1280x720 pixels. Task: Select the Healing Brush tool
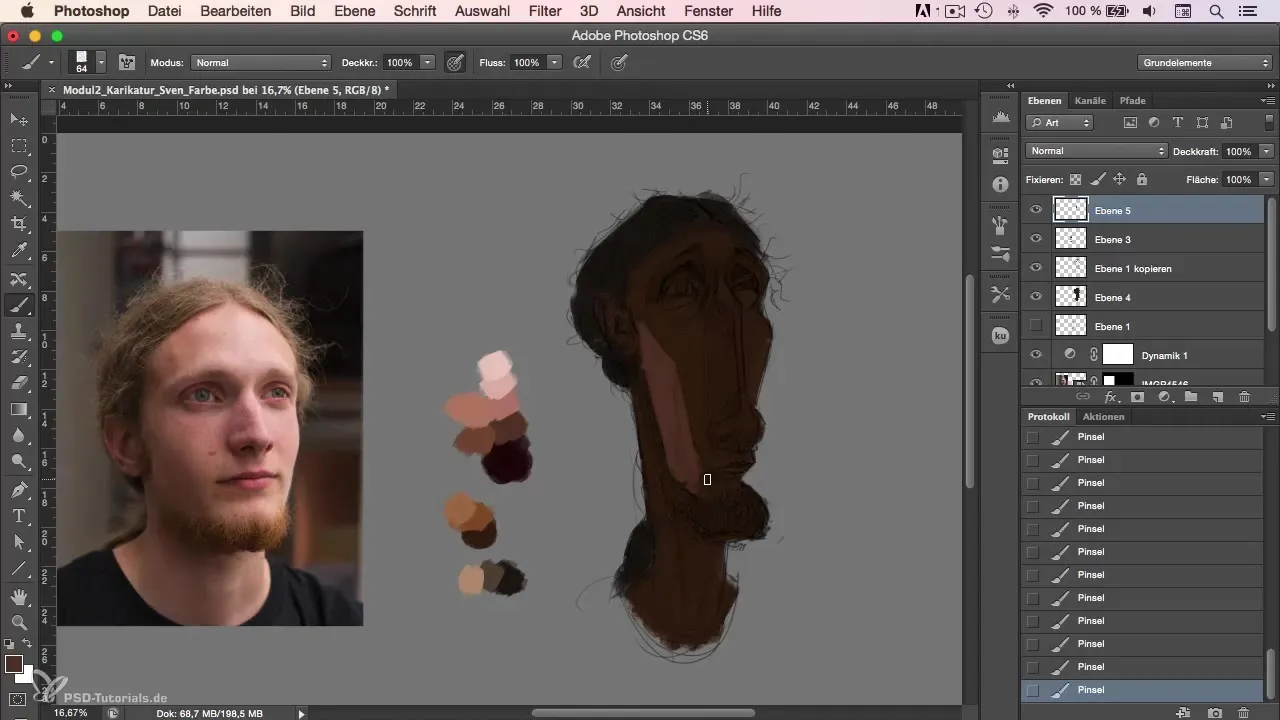click(x=18, y=279)
